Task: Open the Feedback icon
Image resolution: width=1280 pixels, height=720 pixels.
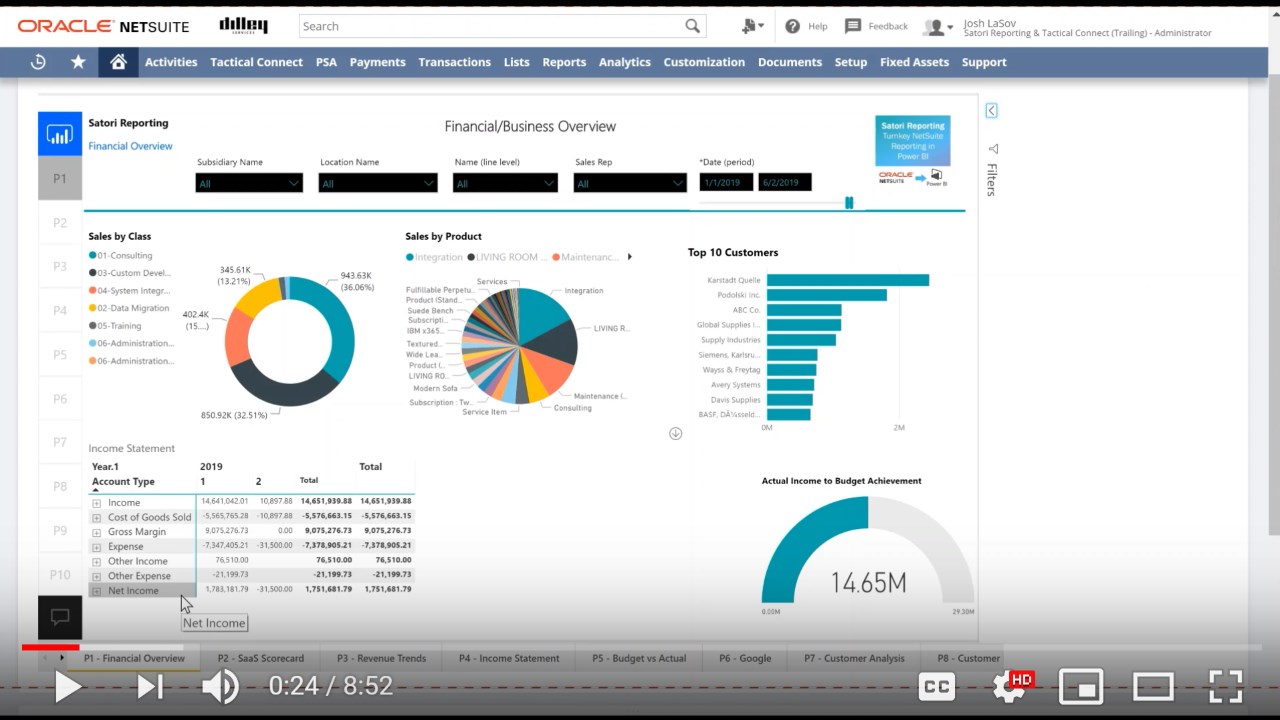Action: pos(853,26)
